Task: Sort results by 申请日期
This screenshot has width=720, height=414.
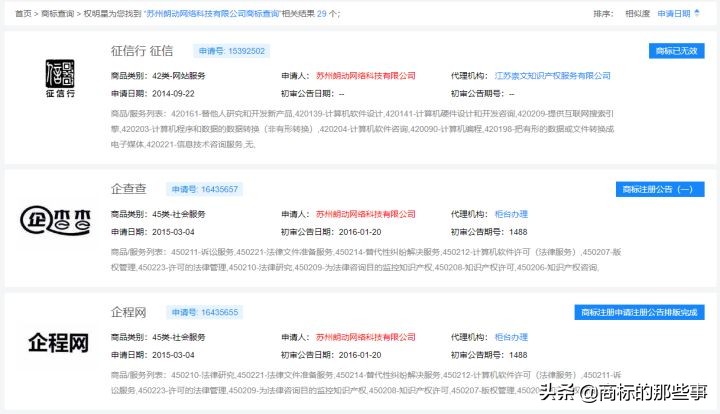Action: (674, 14)
